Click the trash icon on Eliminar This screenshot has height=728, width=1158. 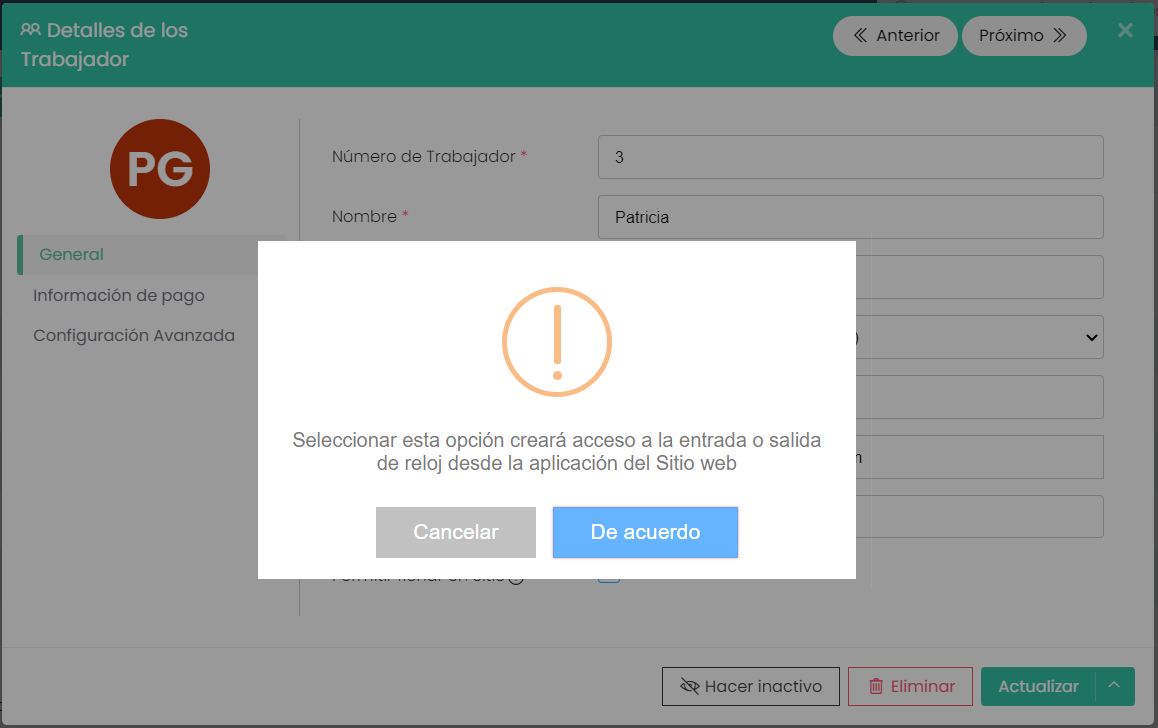click(x=876, y=686)
